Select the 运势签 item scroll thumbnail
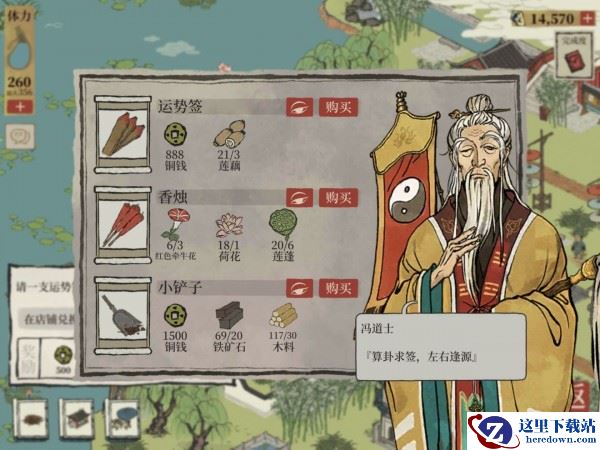 (123, 134)
